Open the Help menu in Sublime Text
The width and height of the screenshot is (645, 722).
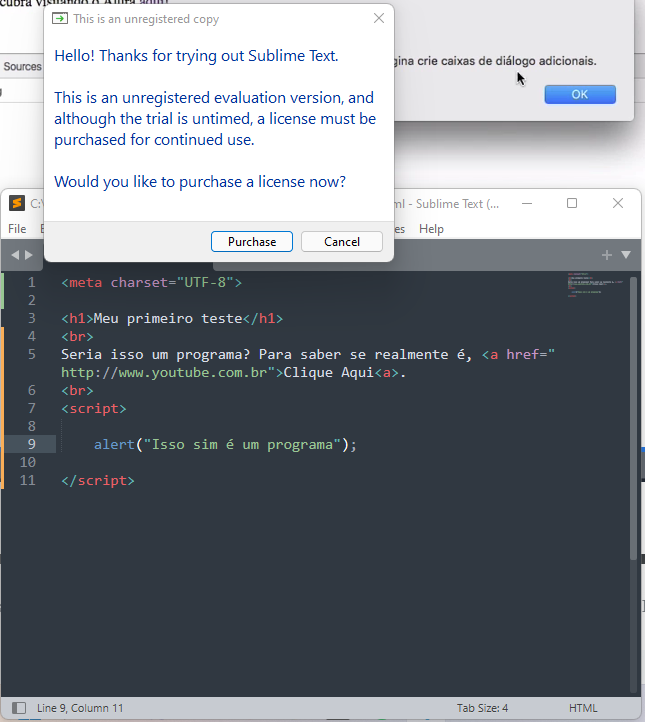click(431, 229)
